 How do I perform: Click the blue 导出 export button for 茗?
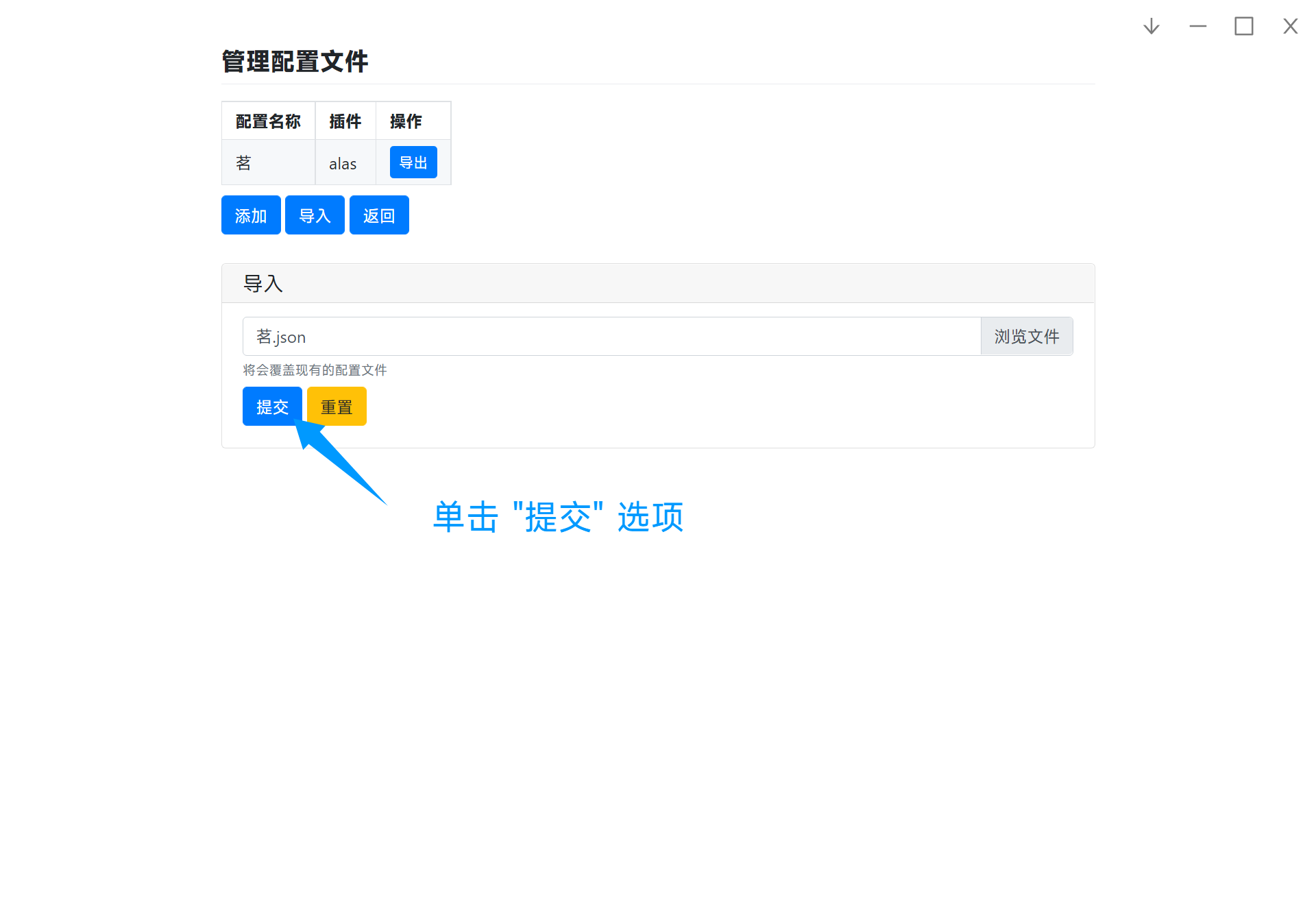point(413,162)
